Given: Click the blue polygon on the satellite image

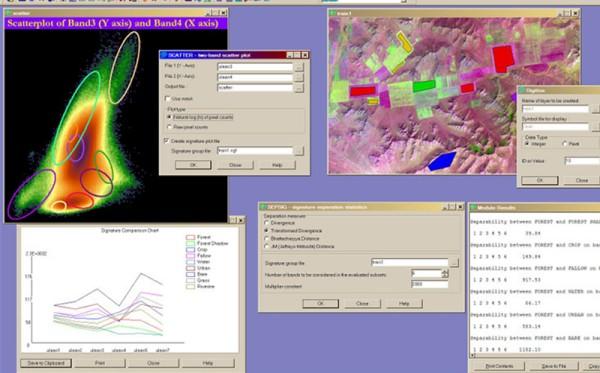Looking at the screenshot, I should pos(442,161).
